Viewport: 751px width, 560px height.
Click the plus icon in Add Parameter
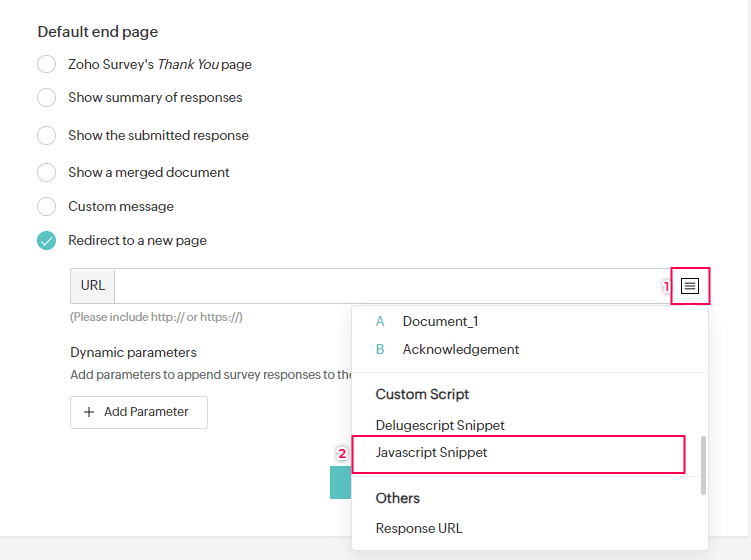point(89,412)
